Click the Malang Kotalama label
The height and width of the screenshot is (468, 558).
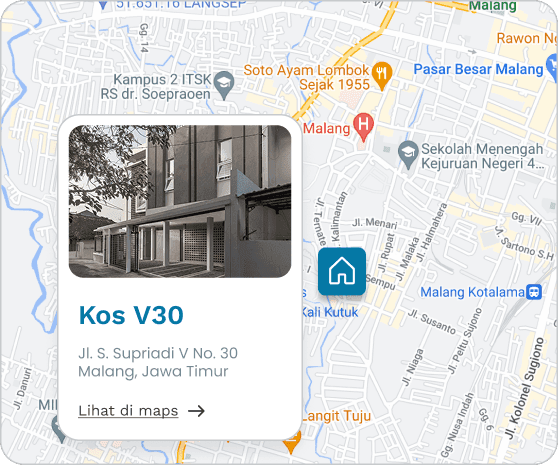472,293
